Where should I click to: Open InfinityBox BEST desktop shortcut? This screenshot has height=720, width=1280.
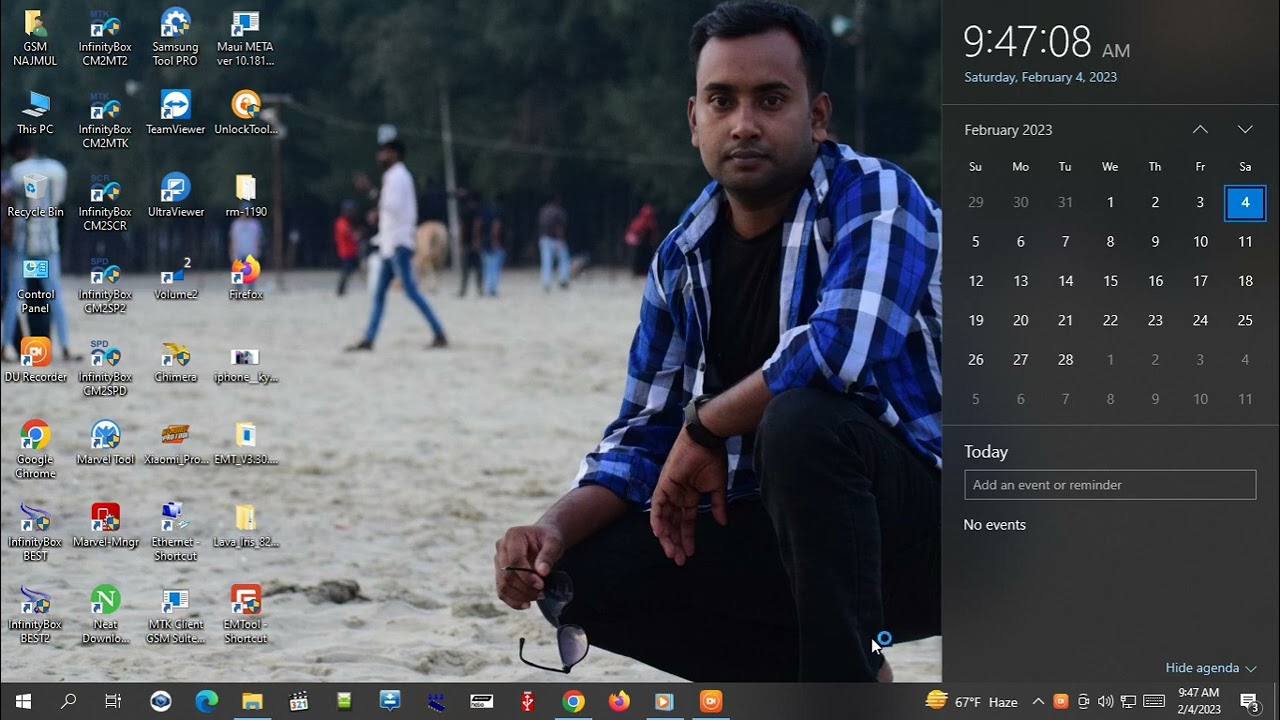click(x=35, y=533)
